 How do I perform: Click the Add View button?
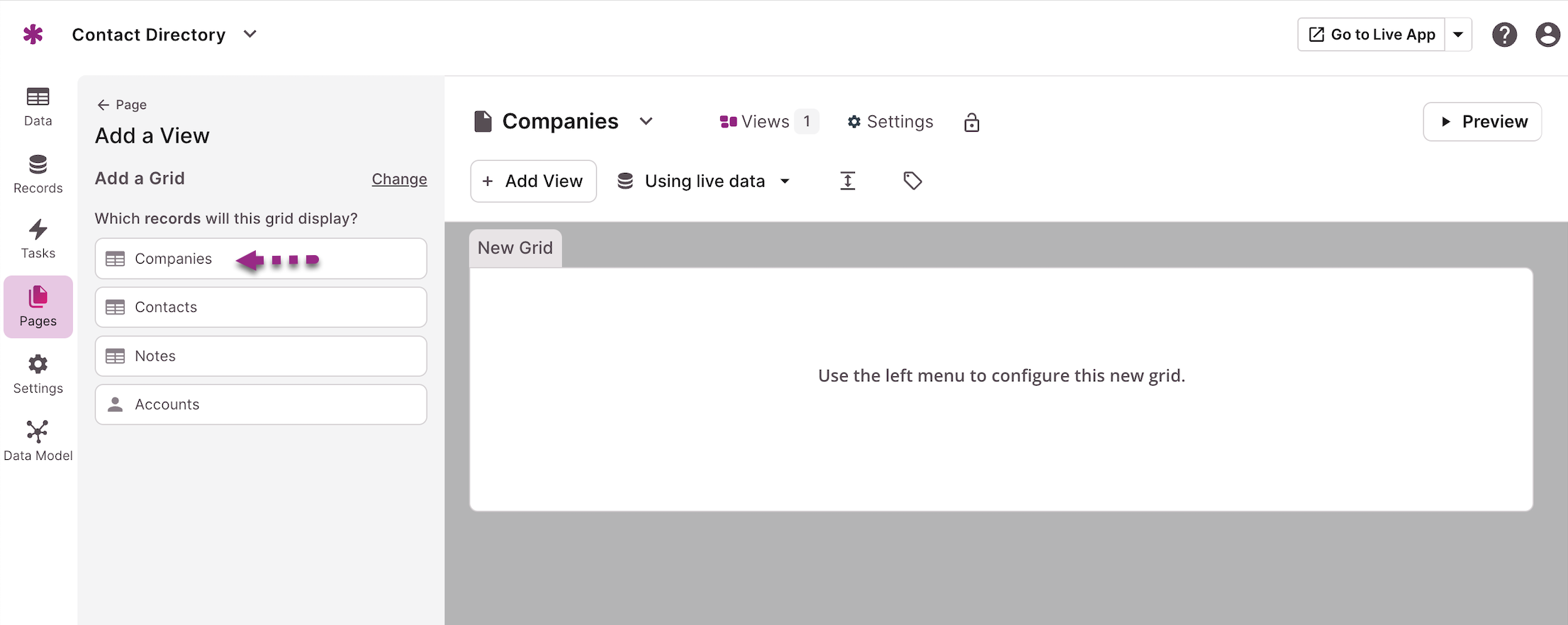coord(533,181)
